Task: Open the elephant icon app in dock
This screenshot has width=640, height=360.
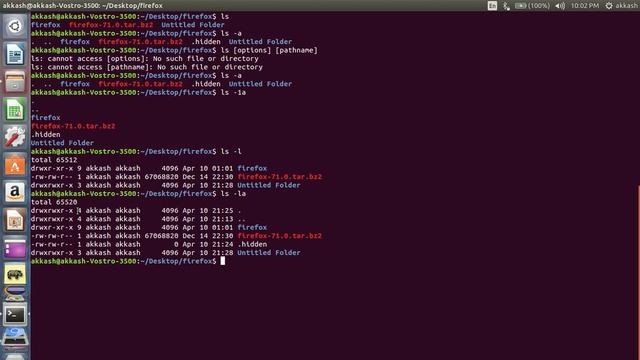Action: pyautogui.click(x=15, y=274)
